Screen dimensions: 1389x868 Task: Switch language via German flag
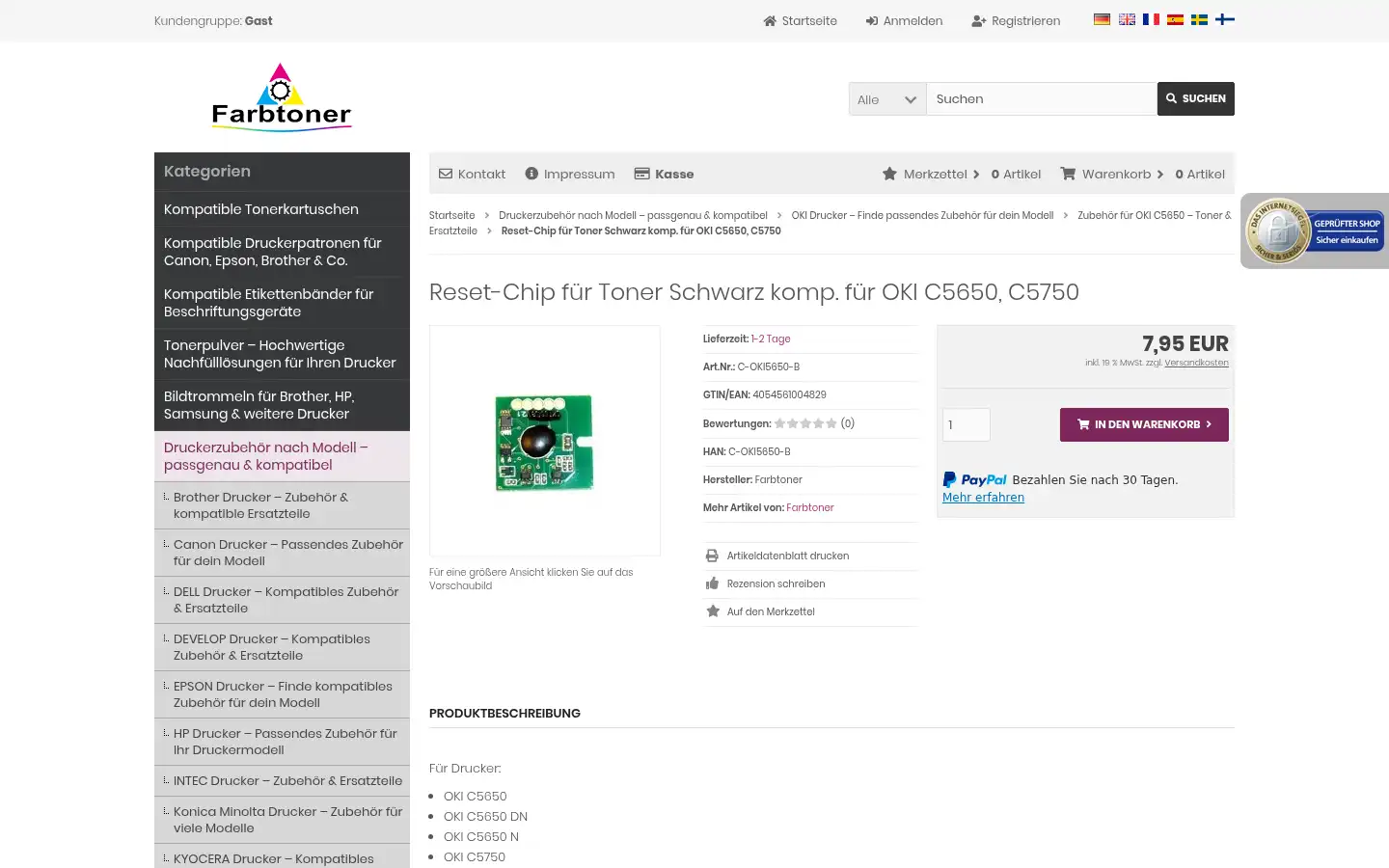tap(1102, 19)
